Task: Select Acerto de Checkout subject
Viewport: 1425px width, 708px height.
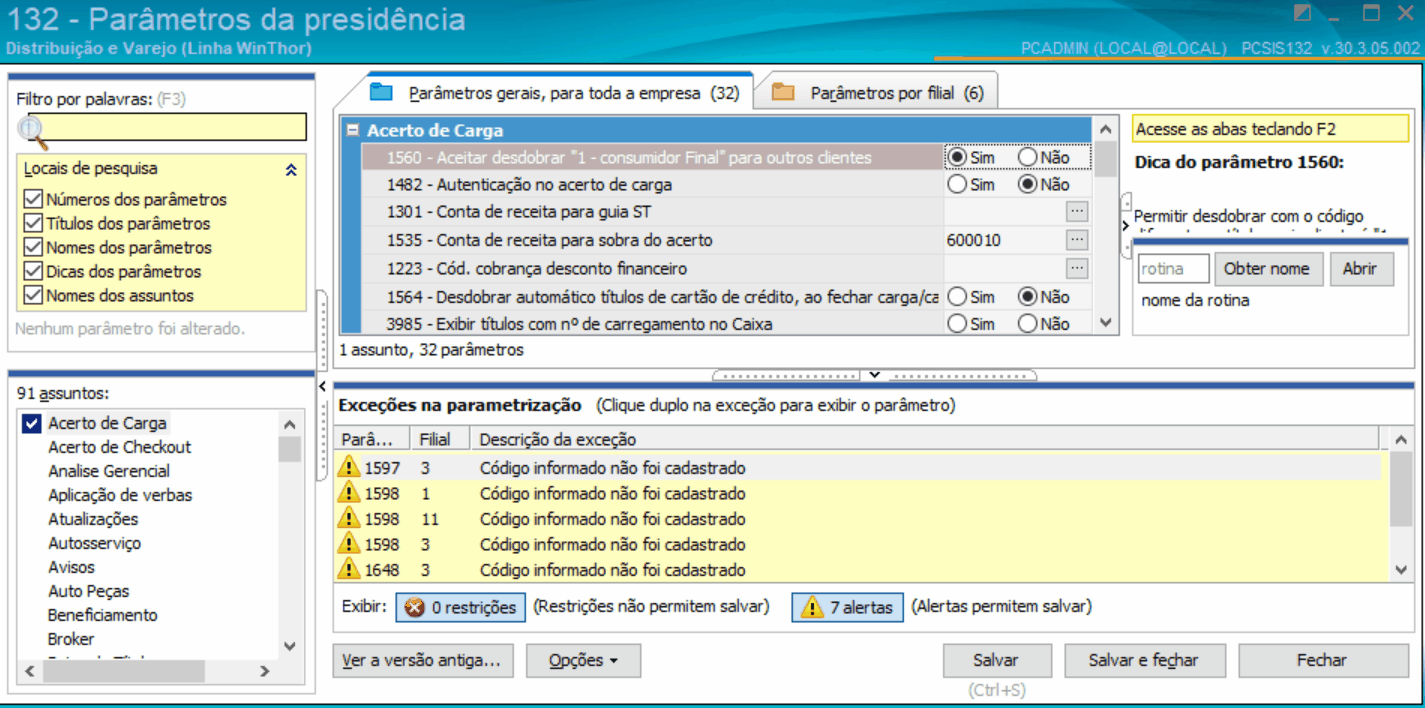Action: 119,447
